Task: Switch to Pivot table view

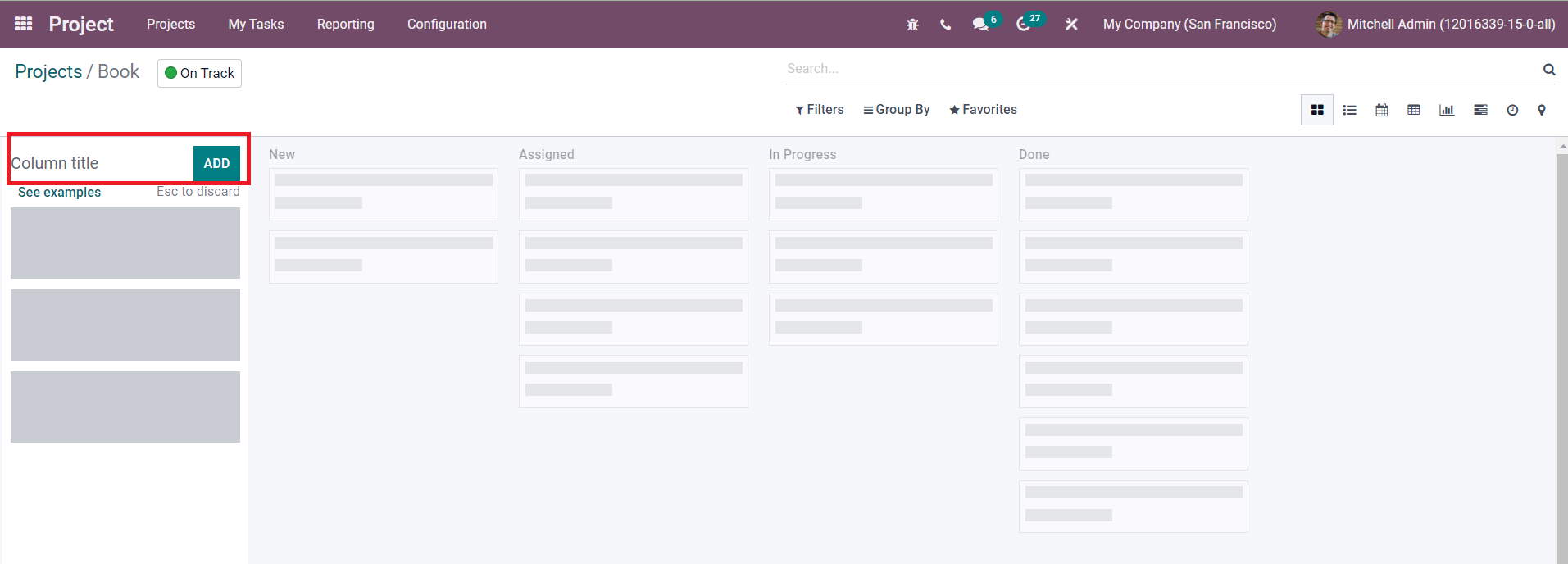Action: point(1414,110)
